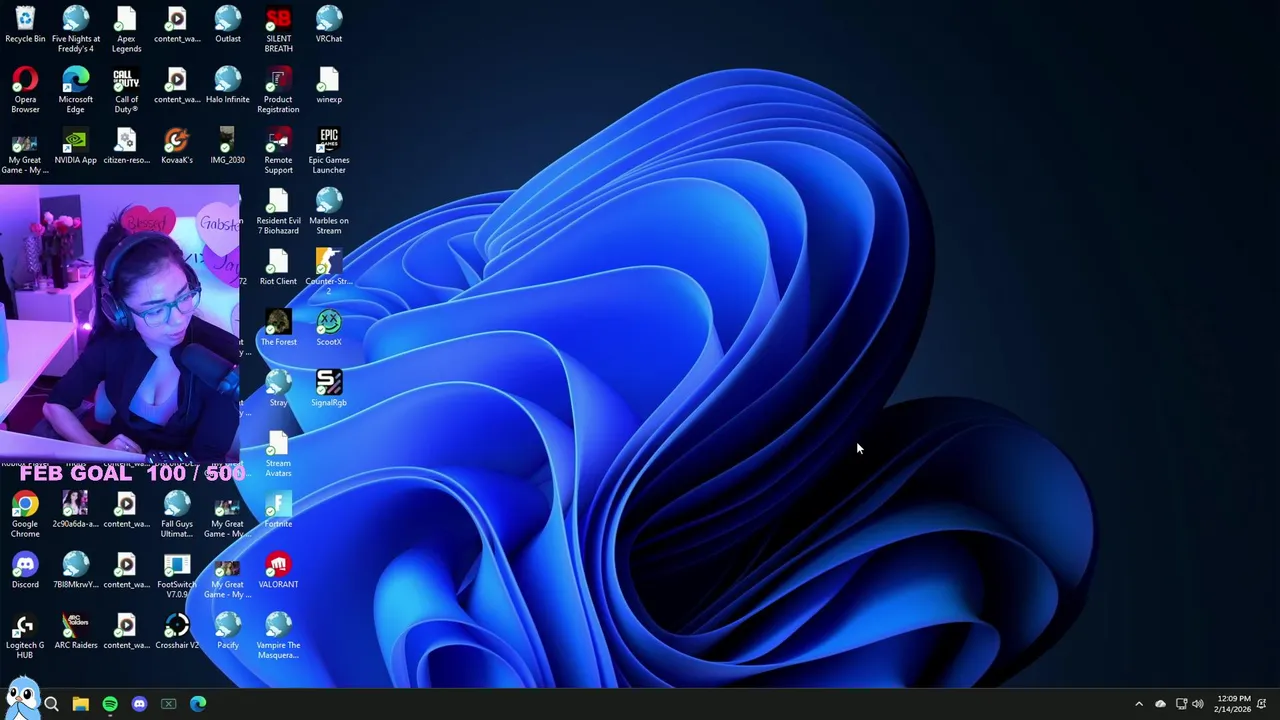The width and height of the screenshot is (1280, 720).
Task: Select the Stray game shortcut
Action: point(278,389)
